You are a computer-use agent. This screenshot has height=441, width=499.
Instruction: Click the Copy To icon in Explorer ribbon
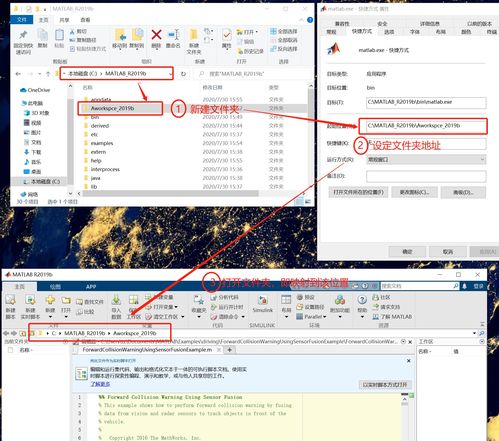(x=137, y=35)
